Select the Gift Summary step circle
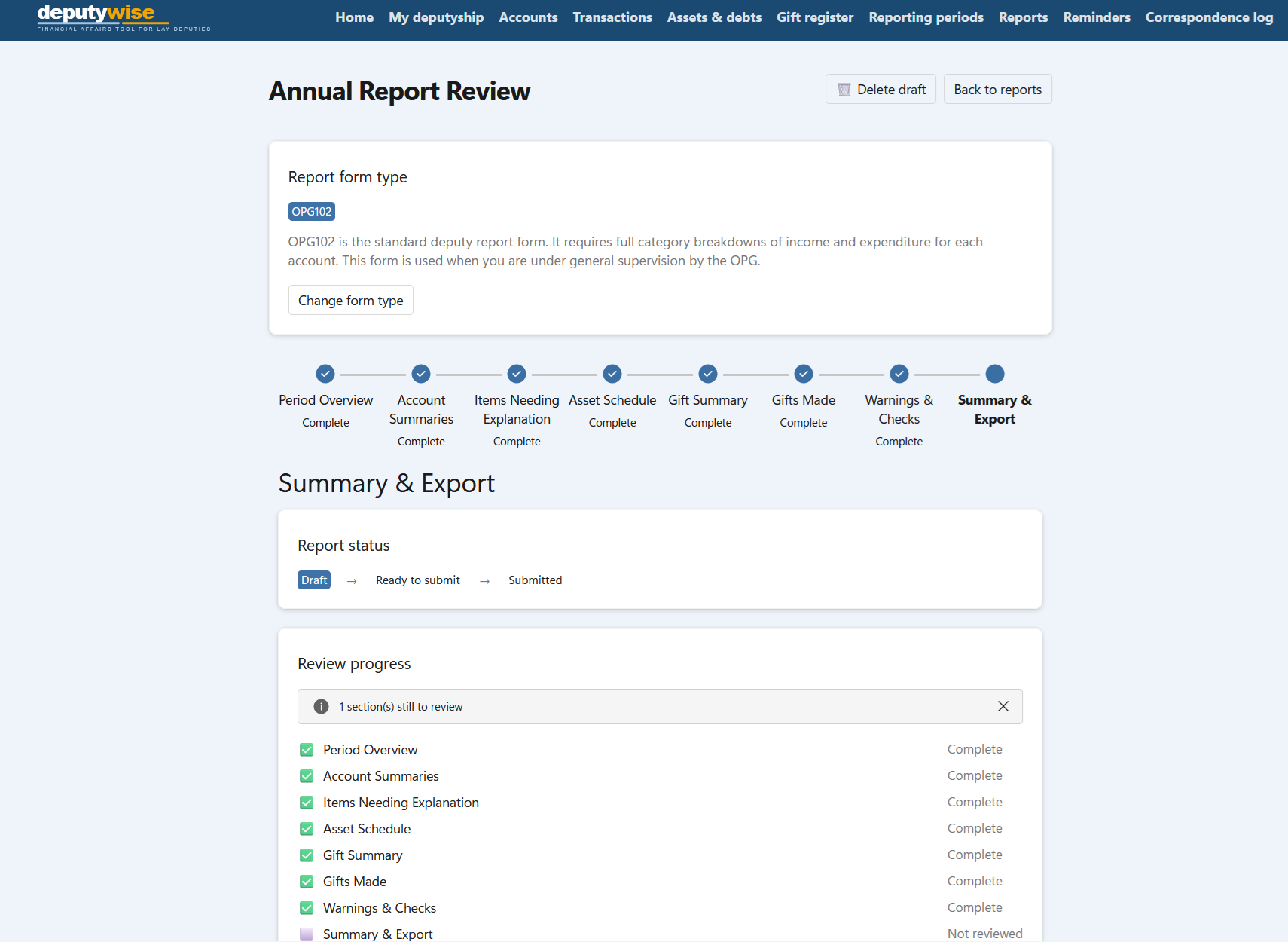Image resolution: width=1288 pixels, height=942 pixels. pos(708,374)
